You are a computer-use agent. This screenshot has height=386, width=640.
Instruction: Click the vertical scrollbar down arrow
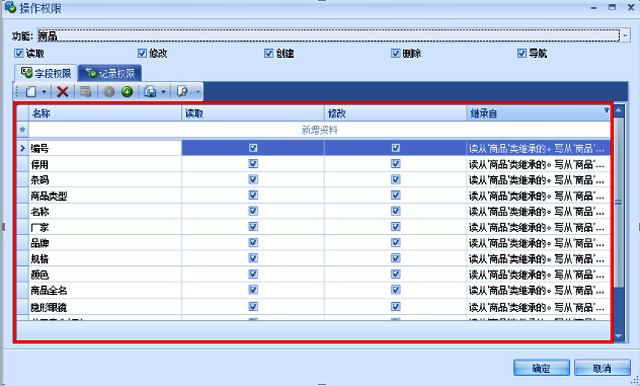coord(619,336)
